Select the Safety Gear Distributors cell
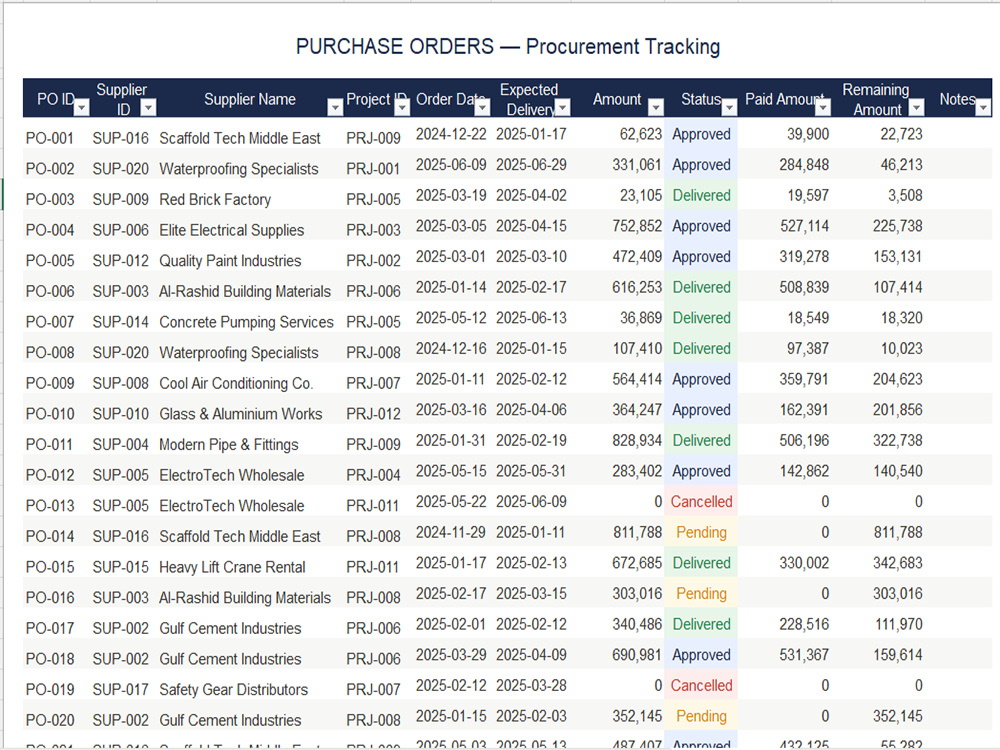Image resolution: width=1000 pixels, height=750 pixels. click(x=233, y=689)
